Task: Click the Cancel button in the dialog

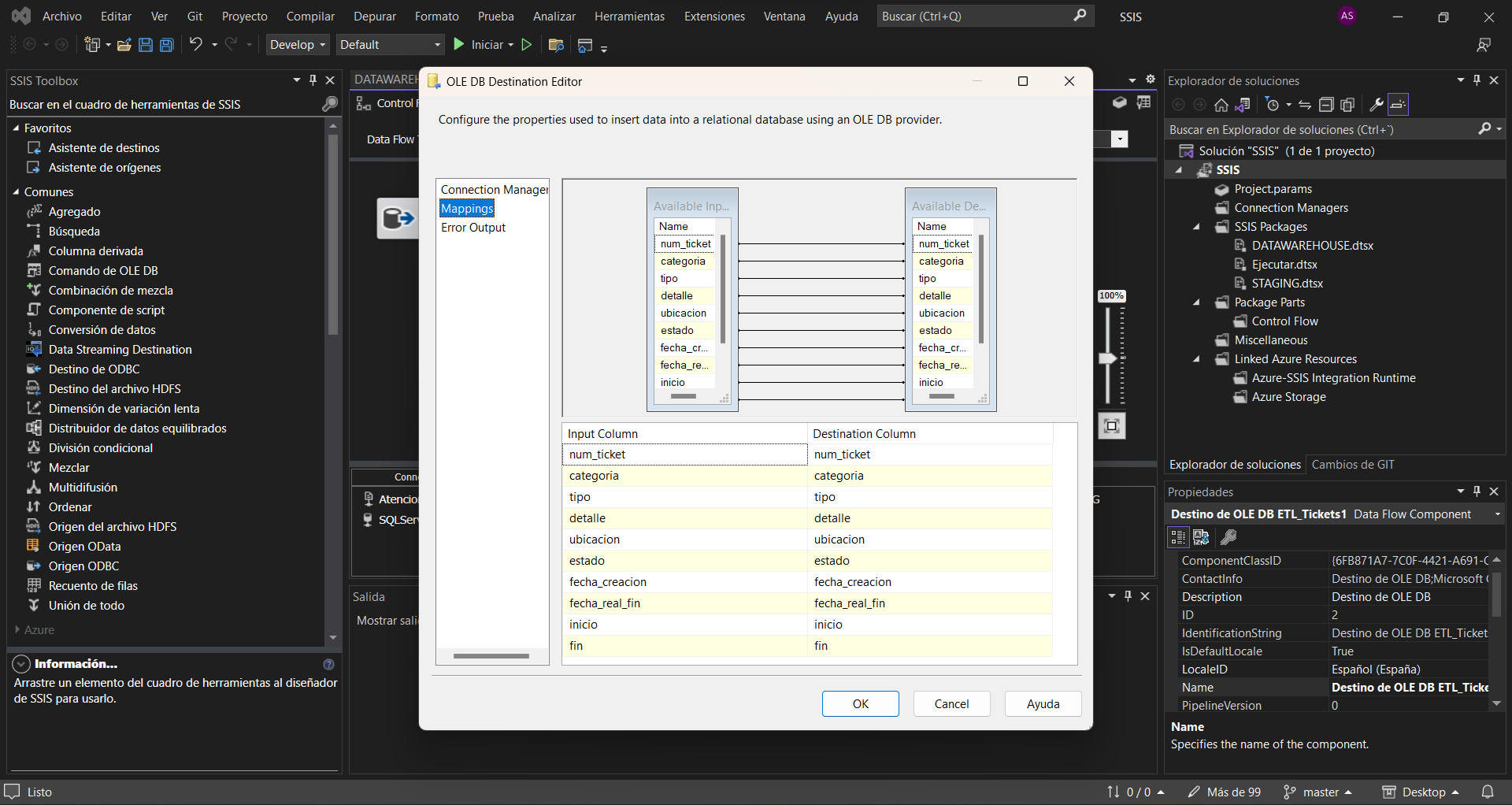Action: pyautogui.click(x=951, y=704)
